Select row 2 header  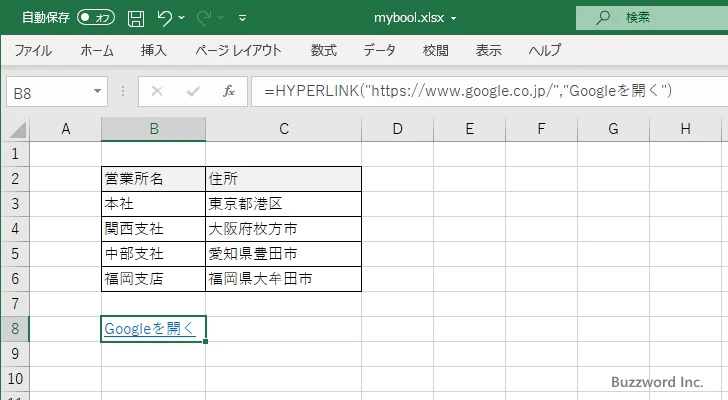[15, 179]
